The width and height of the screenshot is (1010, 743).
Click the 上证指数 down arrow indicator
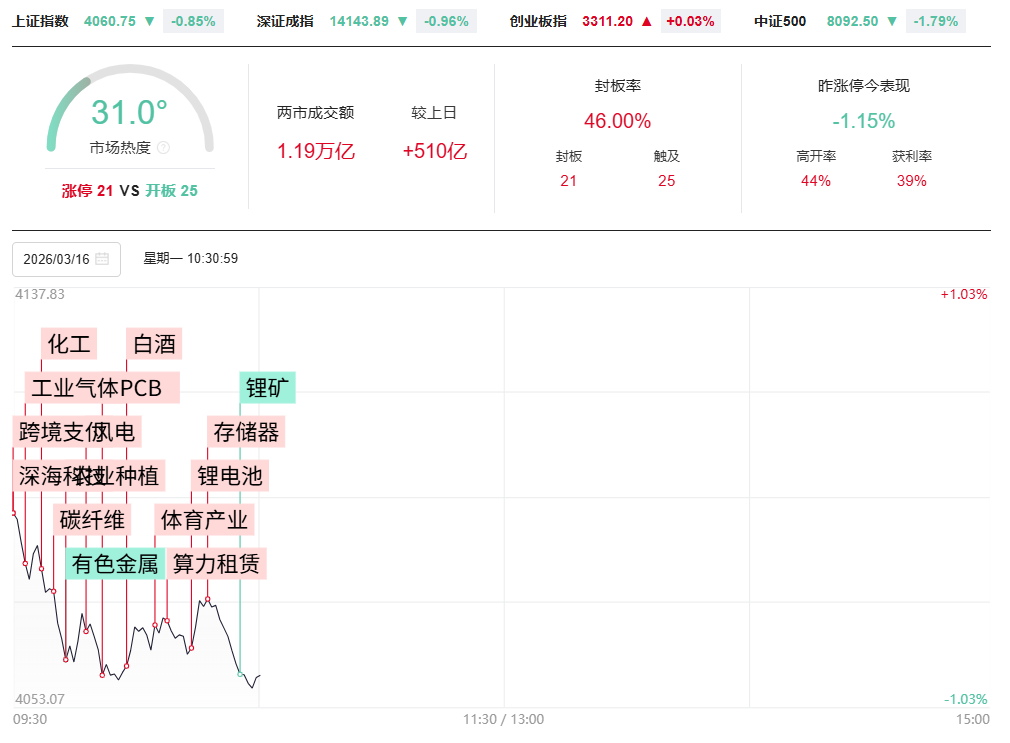pyautogui.click(x=149, y=21)
